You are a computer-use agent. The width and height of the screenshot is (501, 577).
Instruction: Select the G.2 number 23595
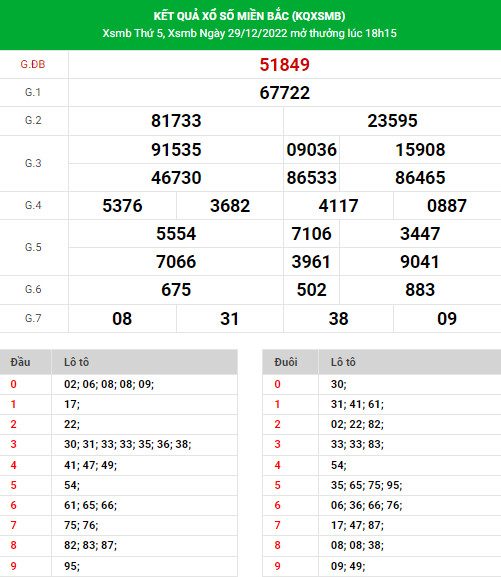[392, 121]
